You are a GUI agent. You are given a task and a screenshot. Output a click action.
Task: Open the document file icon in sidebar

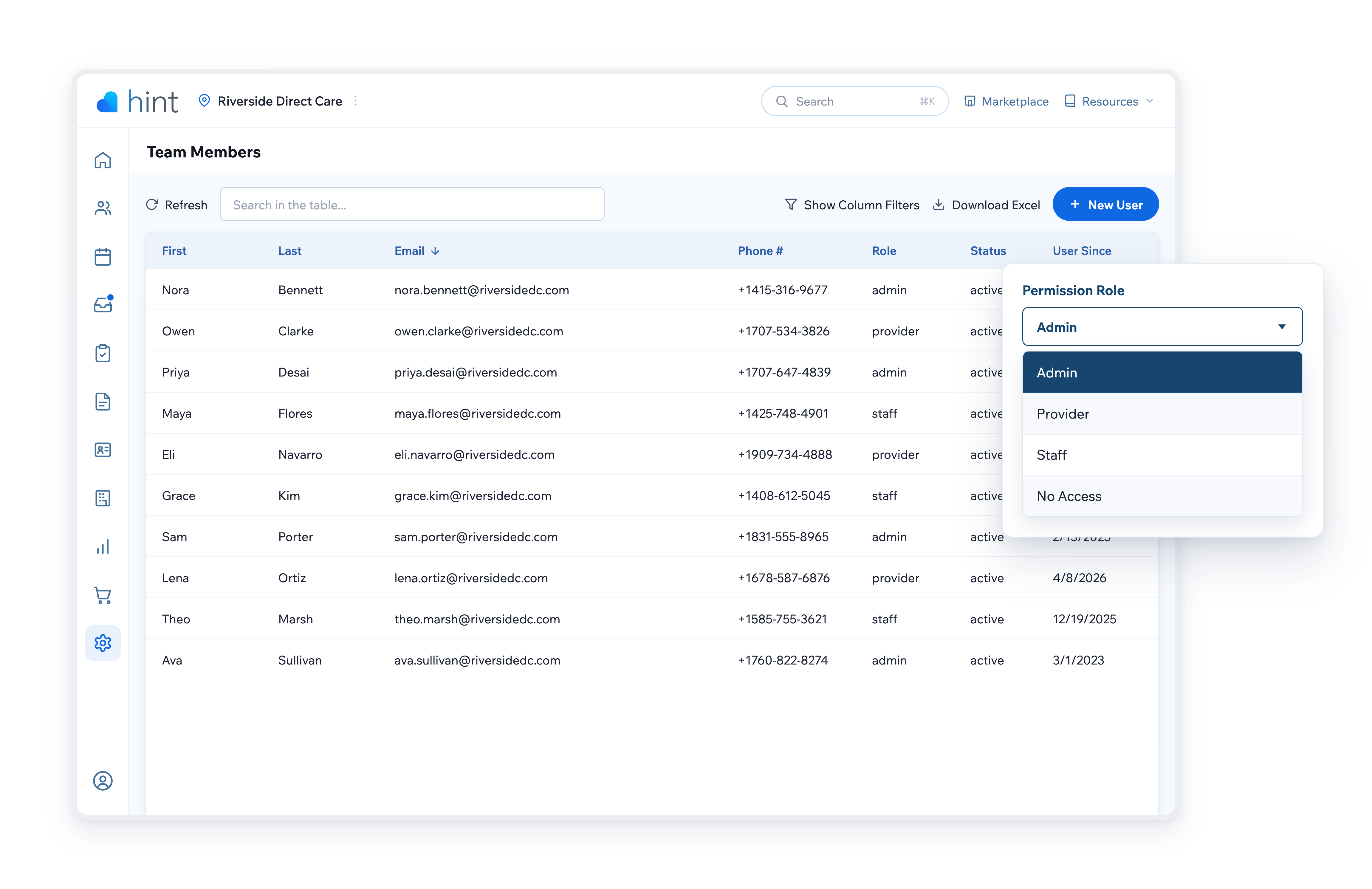click(103, 401)
